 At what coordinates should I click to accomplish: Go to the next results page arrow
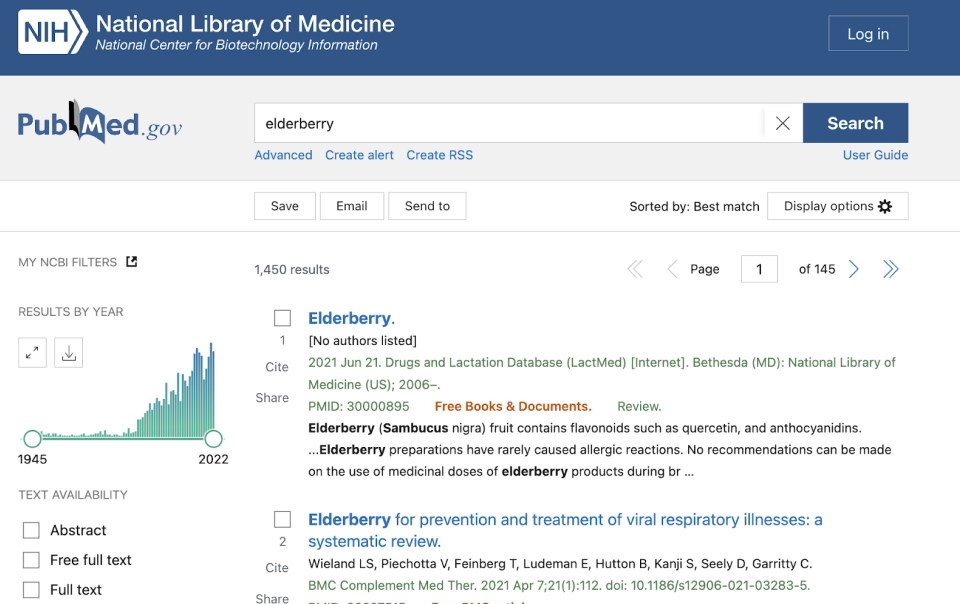pos(854,269)
